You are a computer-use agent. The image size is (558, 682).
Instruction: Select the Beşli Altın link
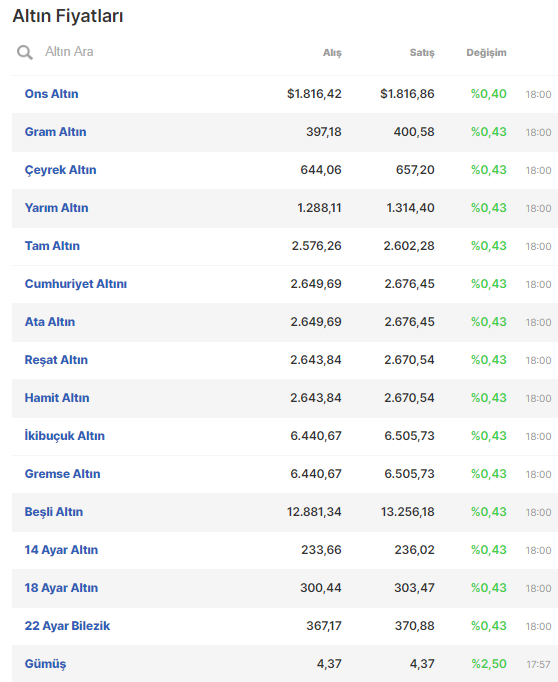point(54,512)
